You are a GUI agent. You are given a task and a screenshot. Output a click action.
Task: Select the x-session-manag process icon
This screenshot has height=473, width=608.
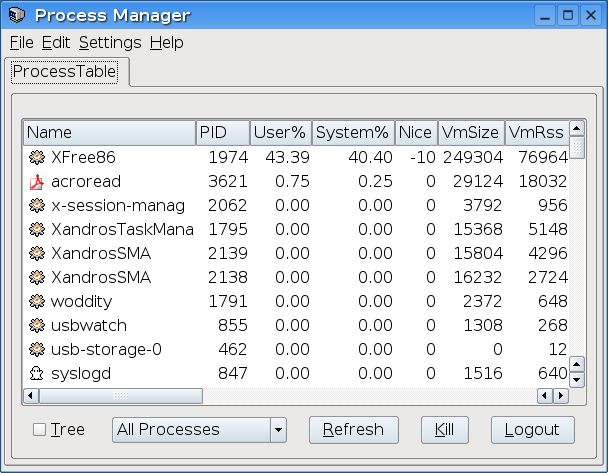click(37, 206)
